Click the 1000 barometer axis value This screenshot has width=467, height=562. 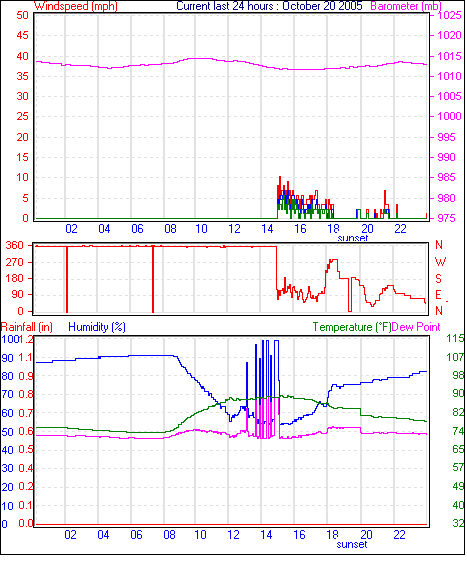pos(449,116)
